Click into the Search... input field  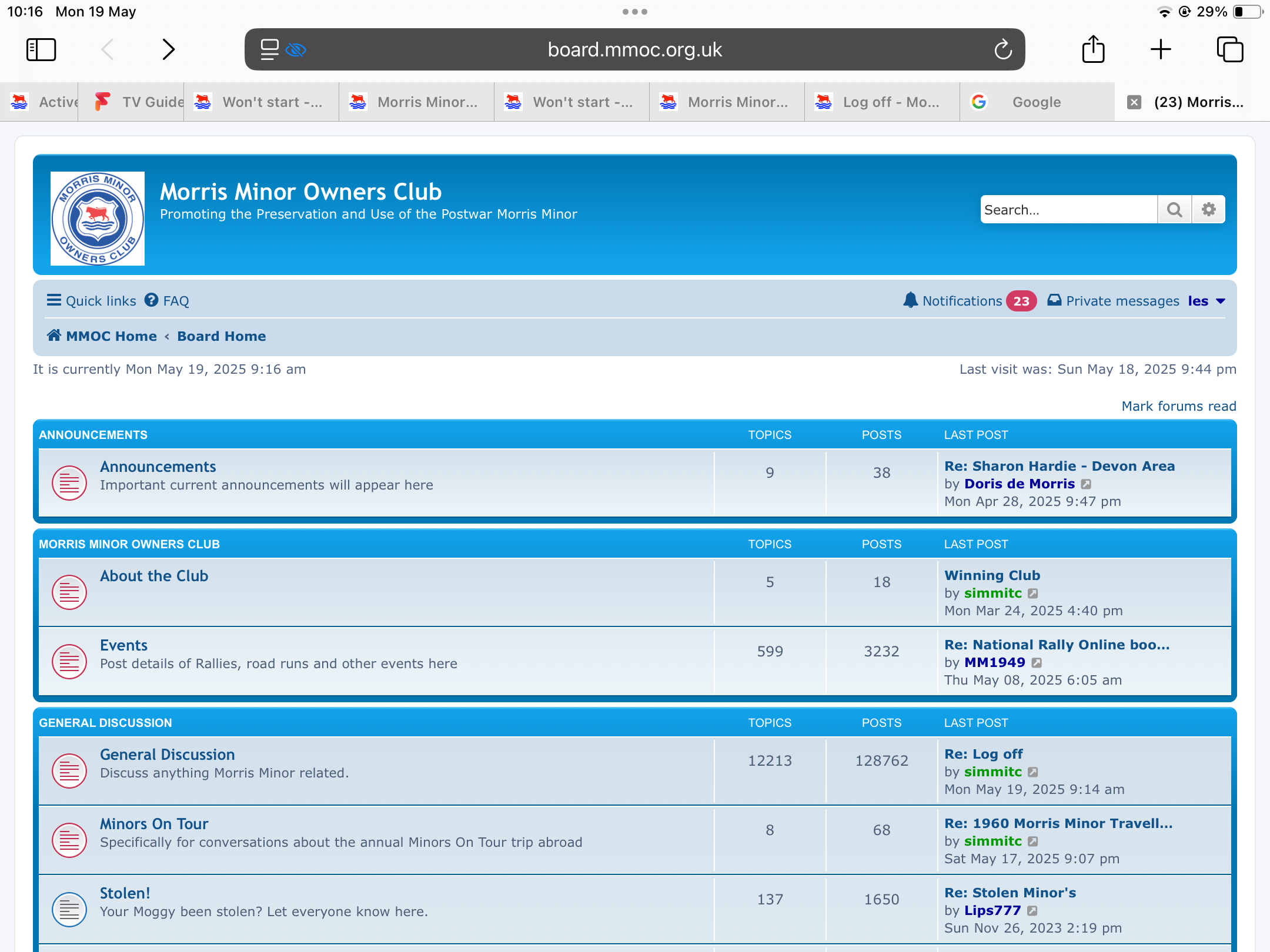tap(1068, 209)
